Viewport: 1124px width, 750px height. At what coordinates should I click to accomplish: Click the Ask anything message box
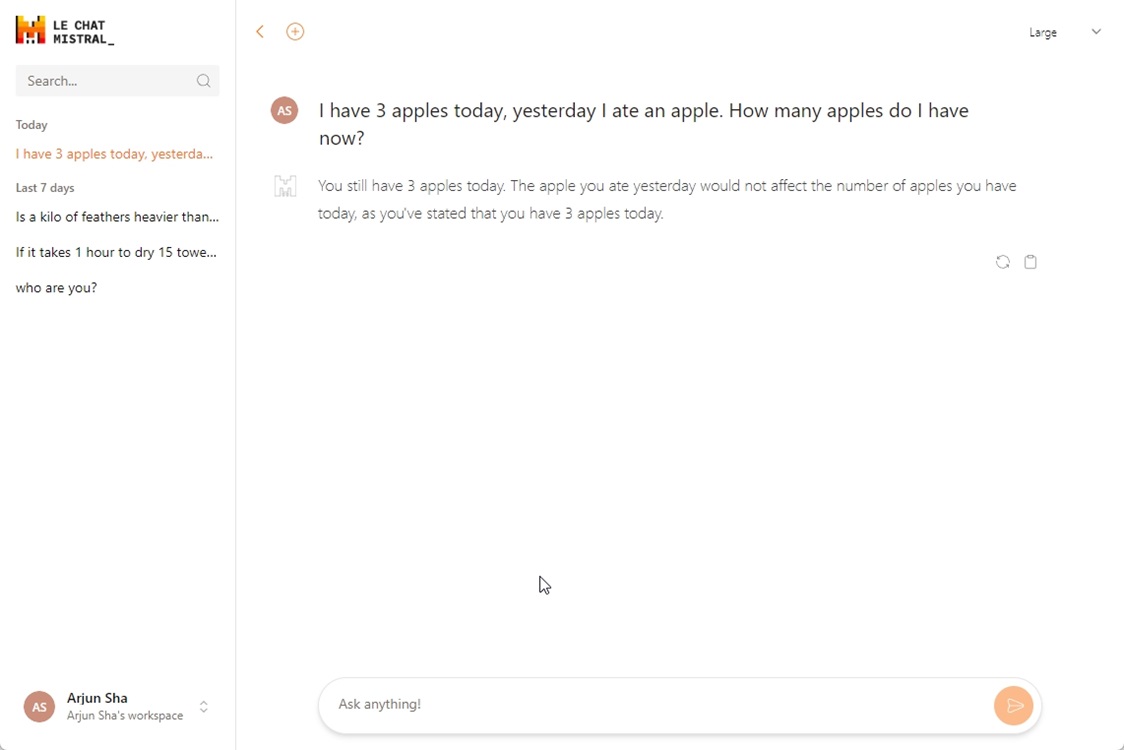click(656, 704)
